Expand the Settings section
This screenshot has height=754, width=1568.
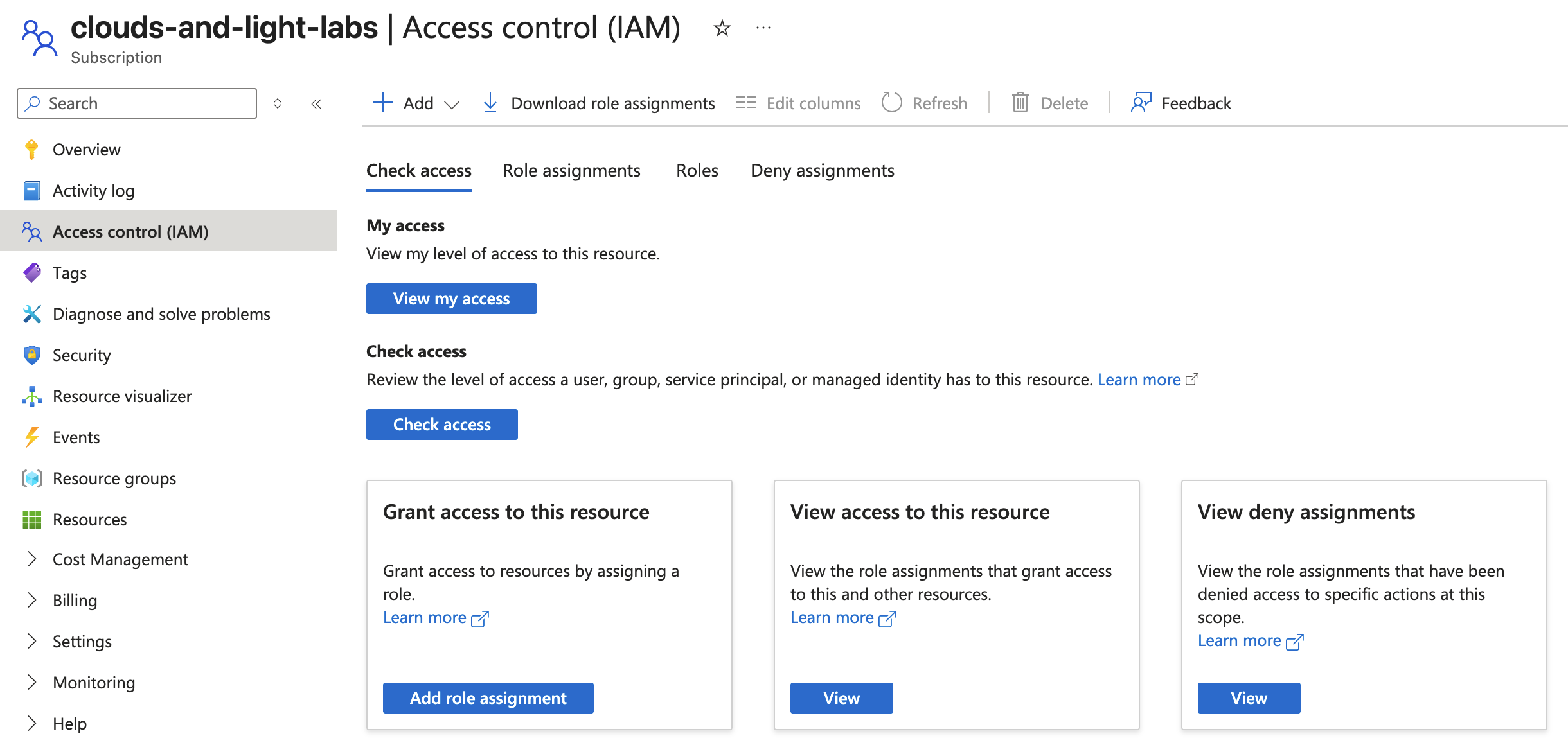click(32, 641)
